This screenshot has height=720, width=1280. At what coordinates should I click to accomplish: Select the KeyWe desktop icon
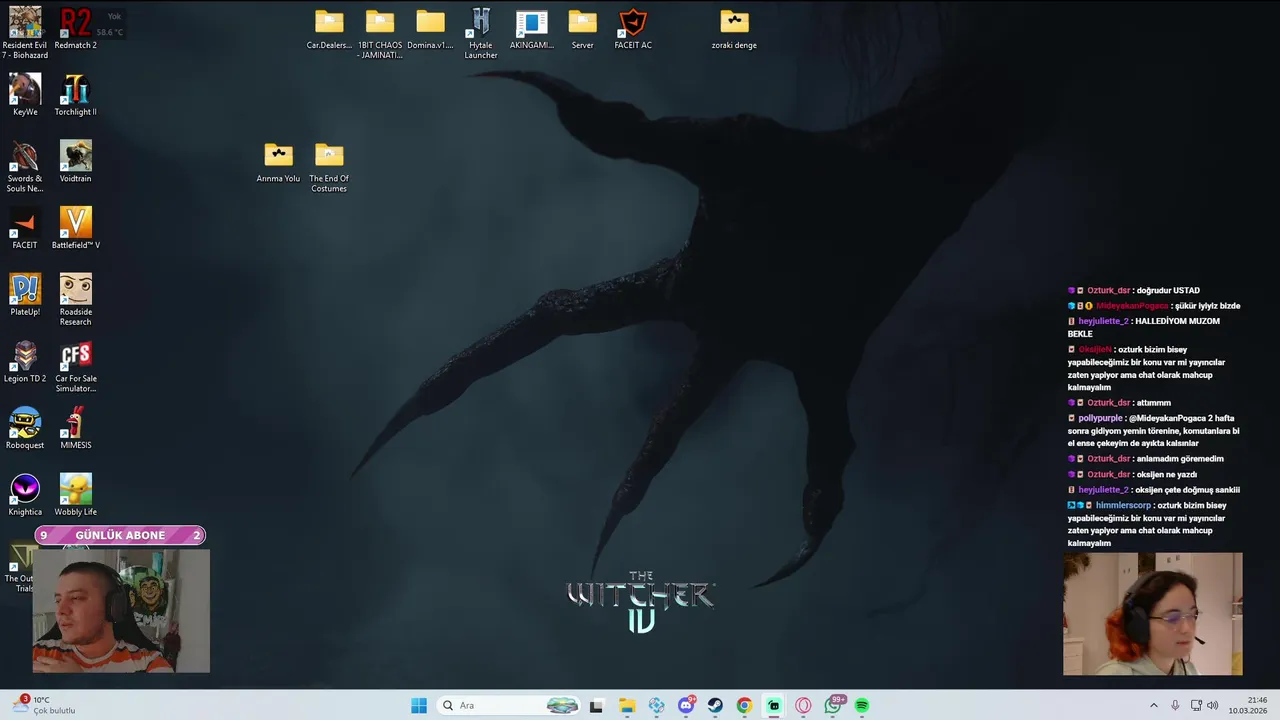tap(25, 95)
